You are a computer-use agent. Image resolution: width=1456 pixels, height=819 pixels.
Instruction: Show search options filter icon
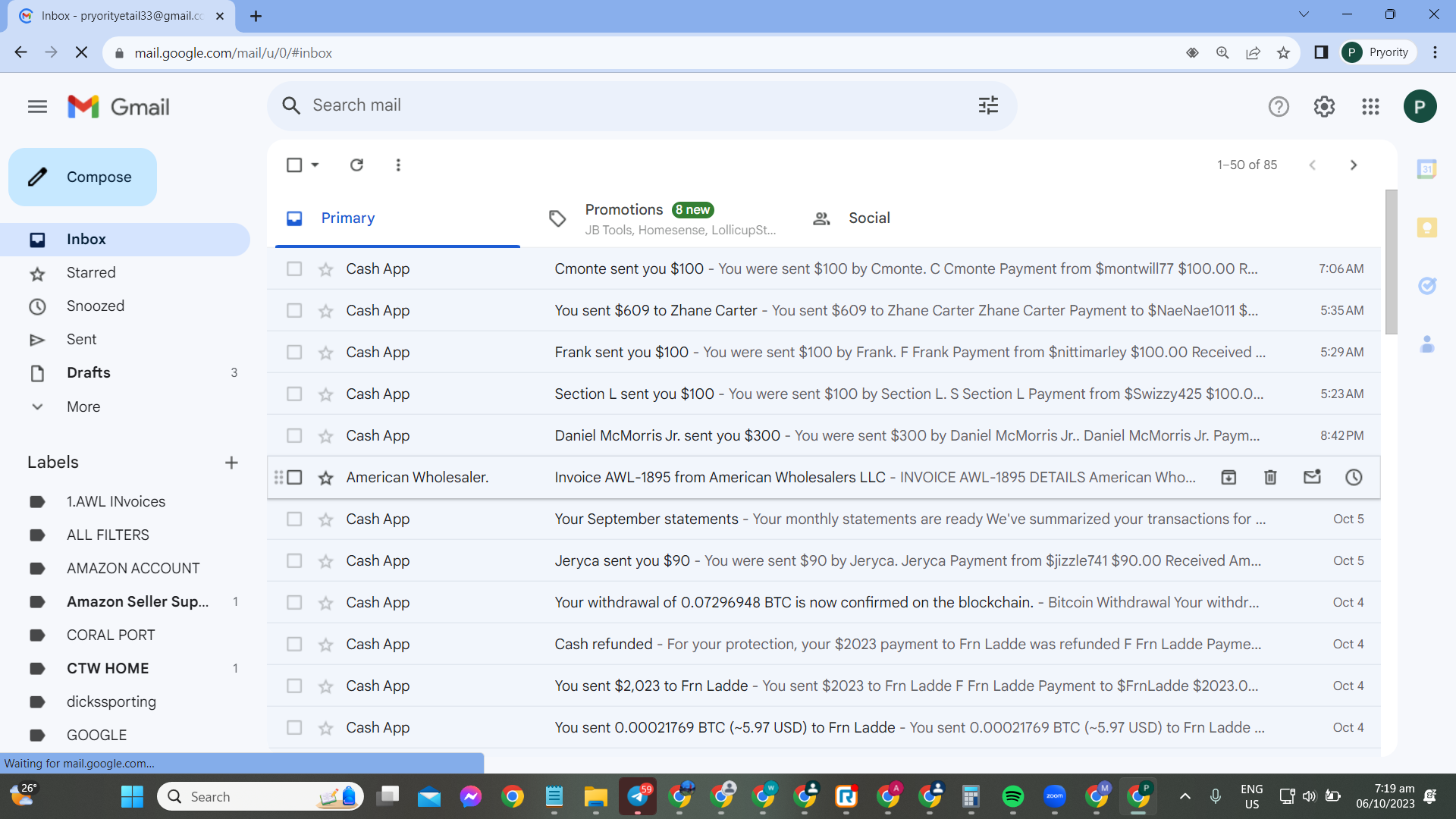pos(988,105)
